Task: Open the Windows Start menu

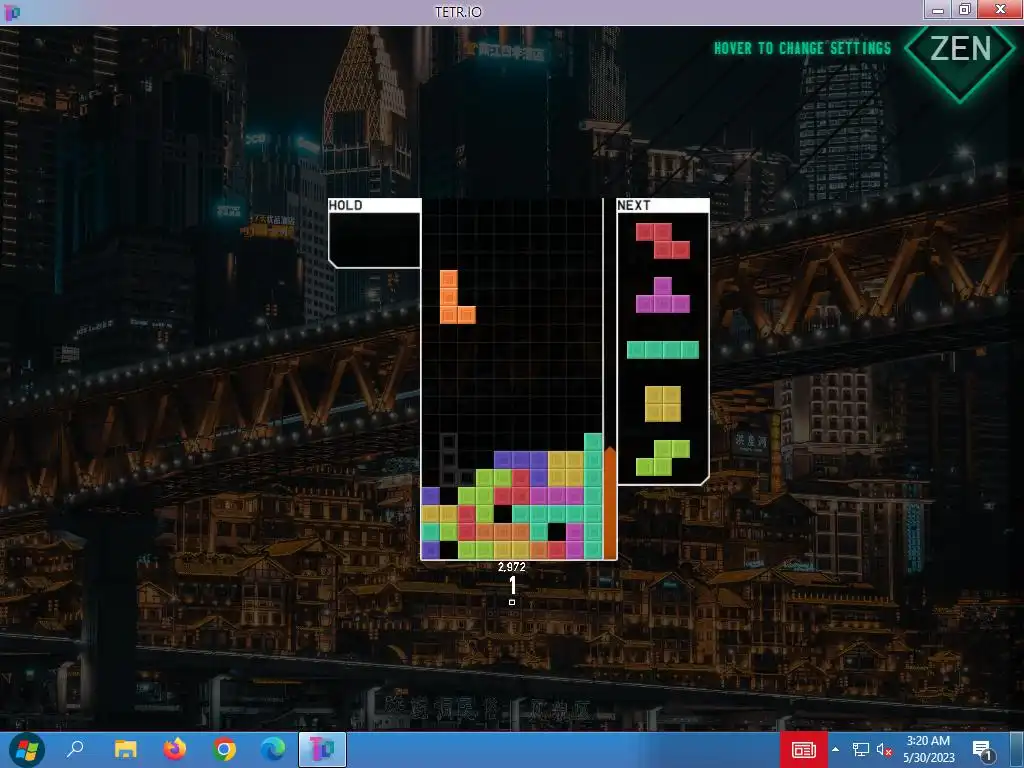Action: (x=26, y=750)
